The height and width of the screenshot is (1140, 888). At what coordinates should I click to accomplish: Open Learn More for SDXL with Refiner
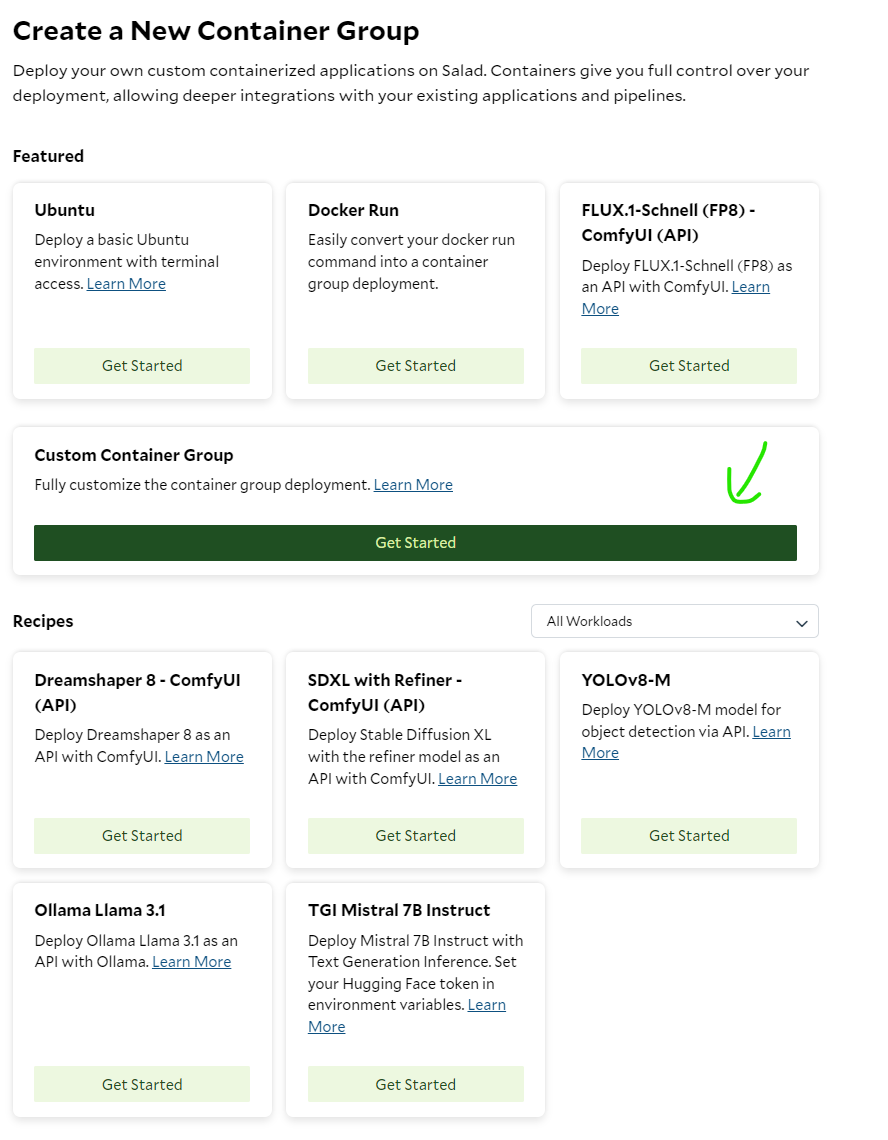pyautogui.click(x=478, y=778)
